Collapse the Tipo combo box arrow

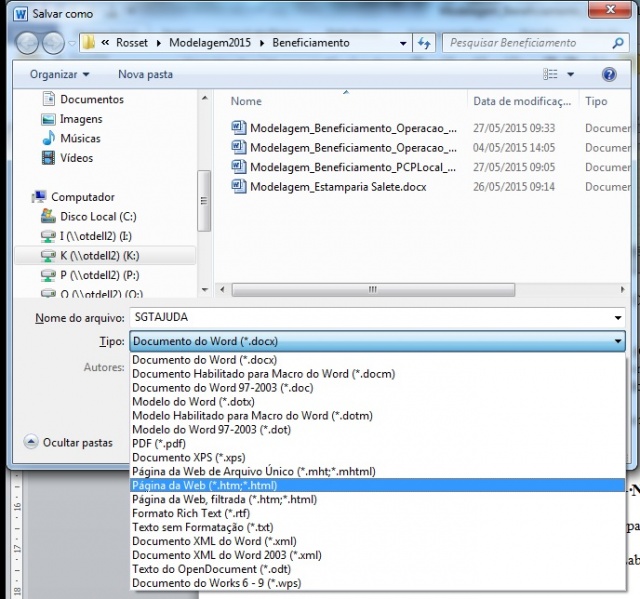click(618, 341)
